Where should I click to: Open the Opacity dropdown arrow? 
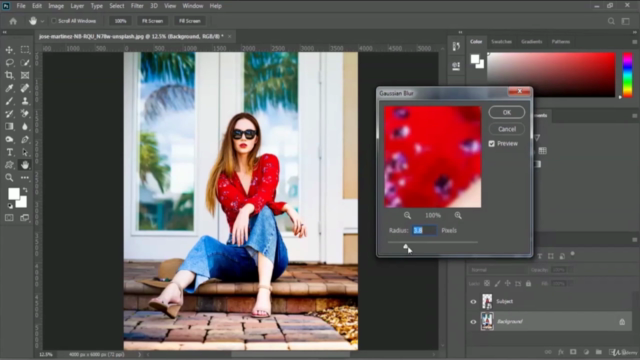click(x=571, y=270)
